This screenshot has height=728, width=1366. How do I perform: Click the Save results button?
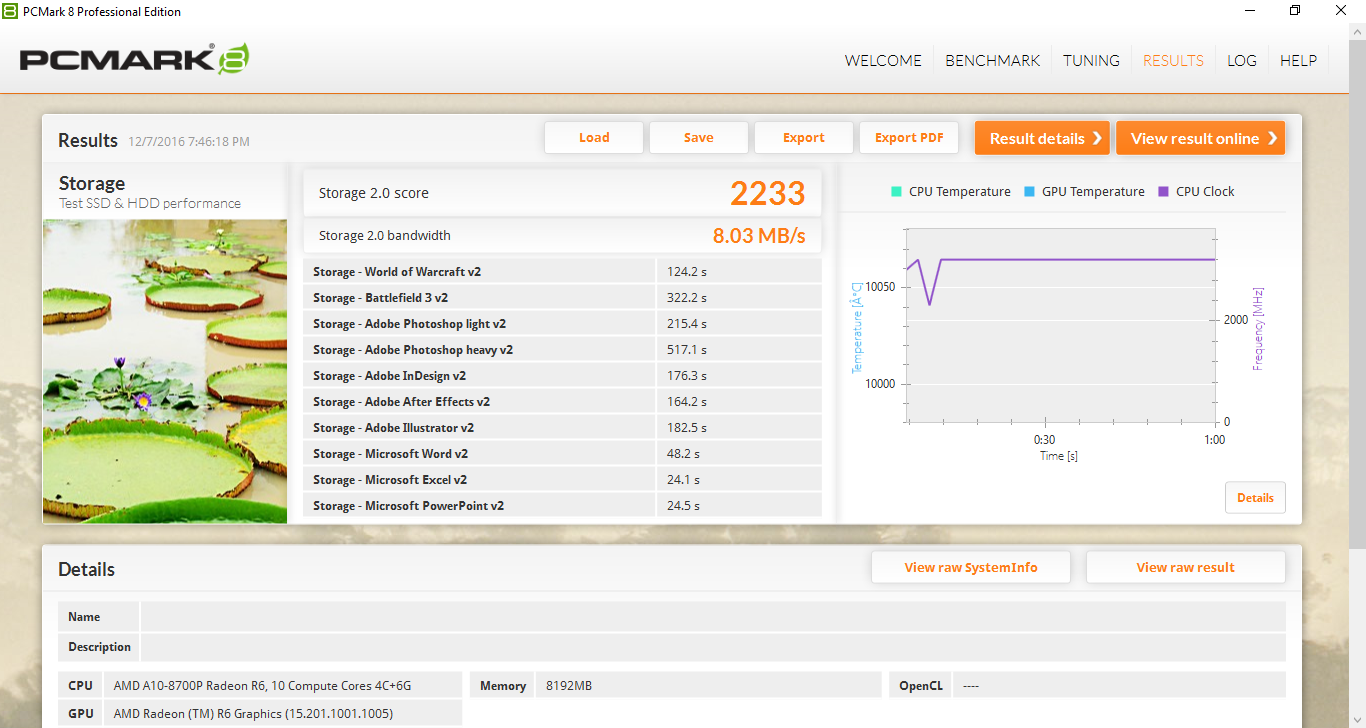tap(699, 138)
